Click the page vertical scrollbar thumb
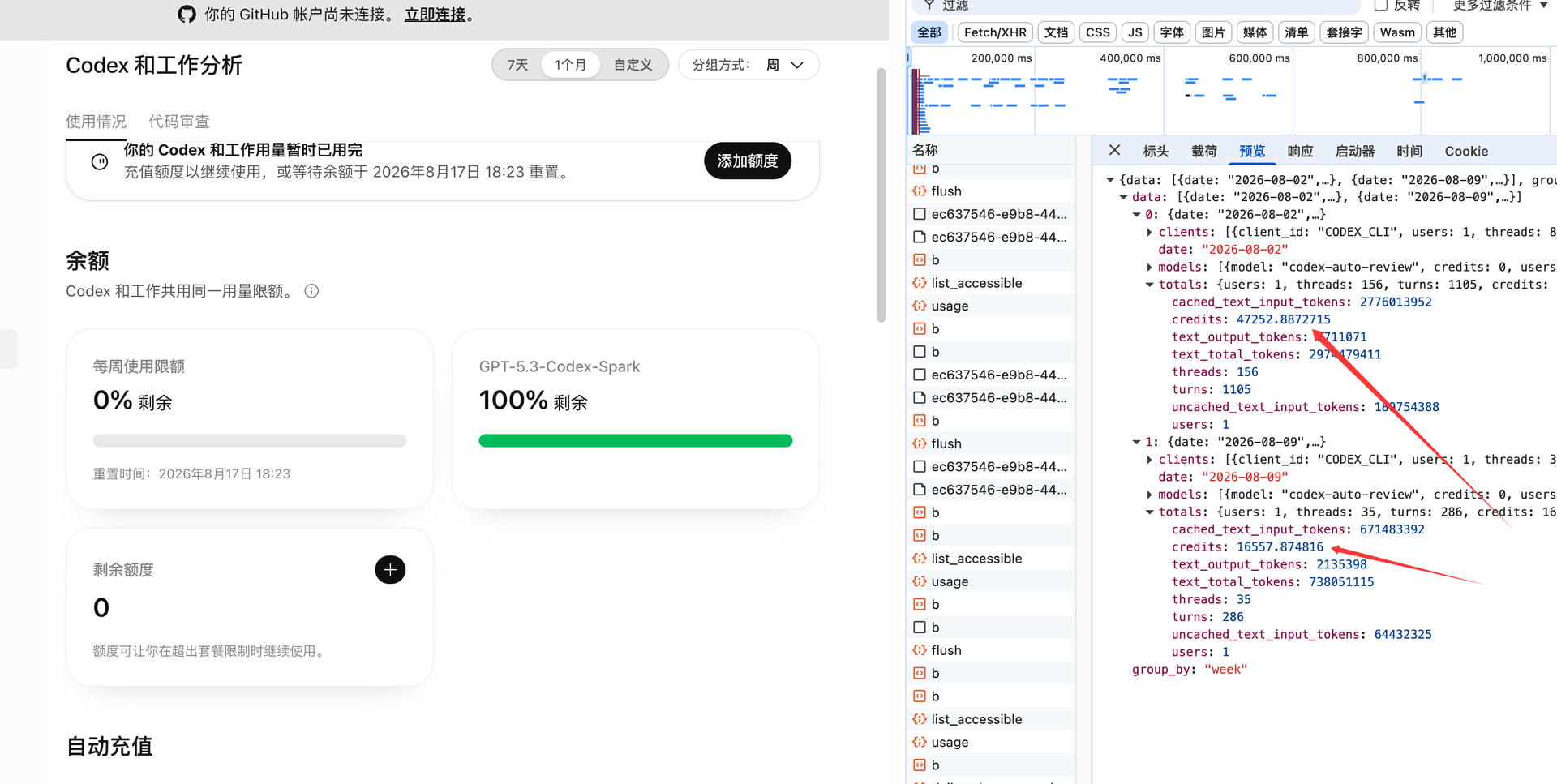The image size is (1557, 784). pyautogui.click(x=881, y=195)
